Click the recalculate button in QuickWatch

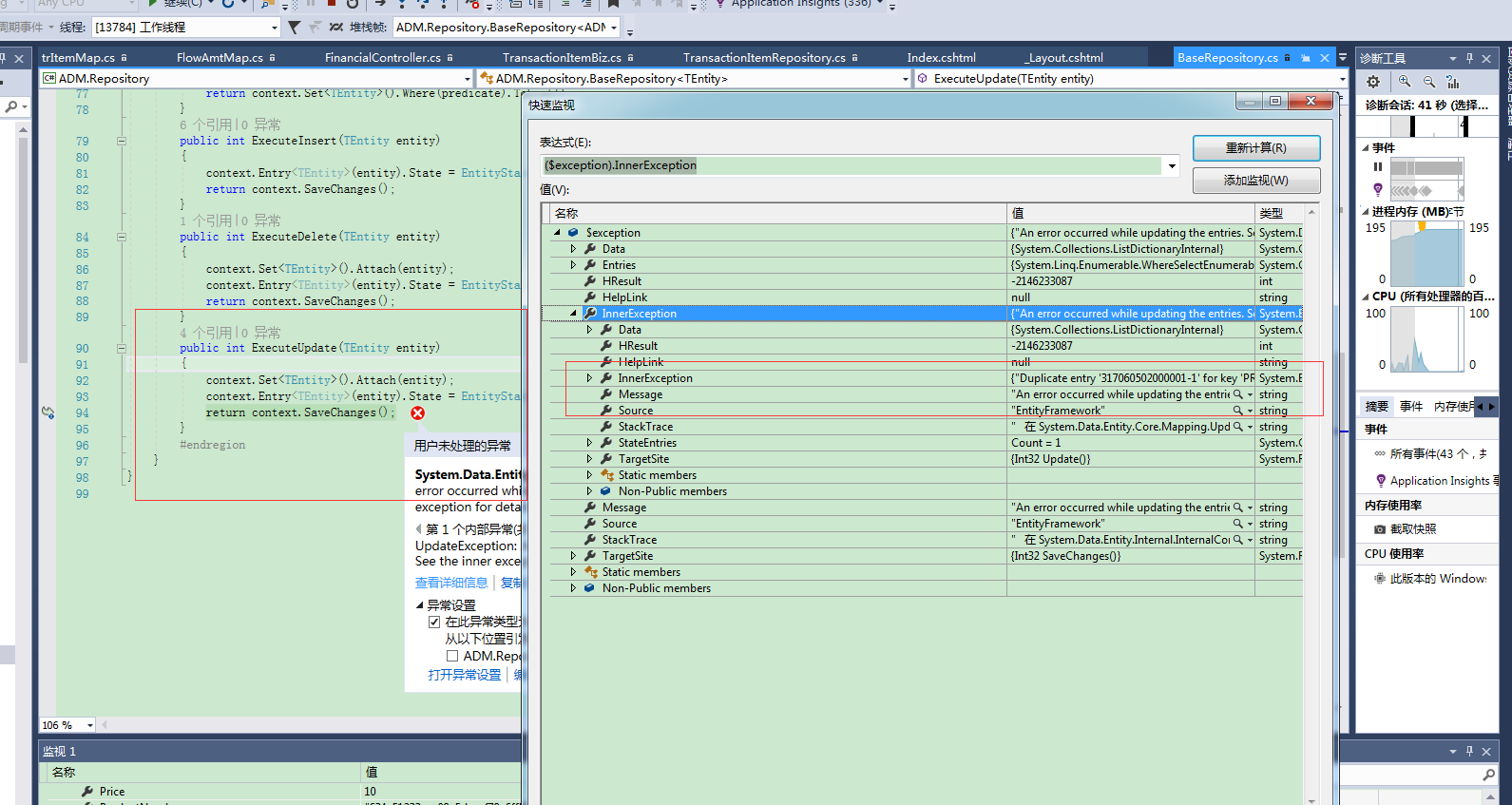click(1256, 148)
